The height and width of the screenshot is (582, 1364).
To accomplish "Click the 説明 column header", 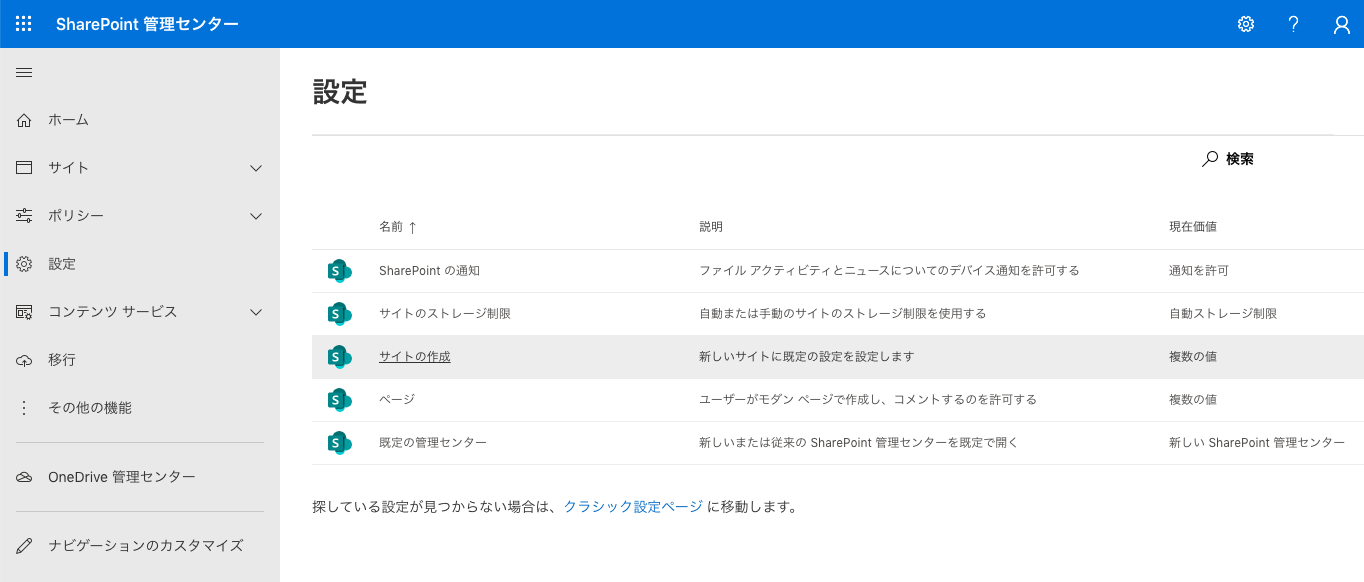I will pyautogui.click(x=711, y=227).
